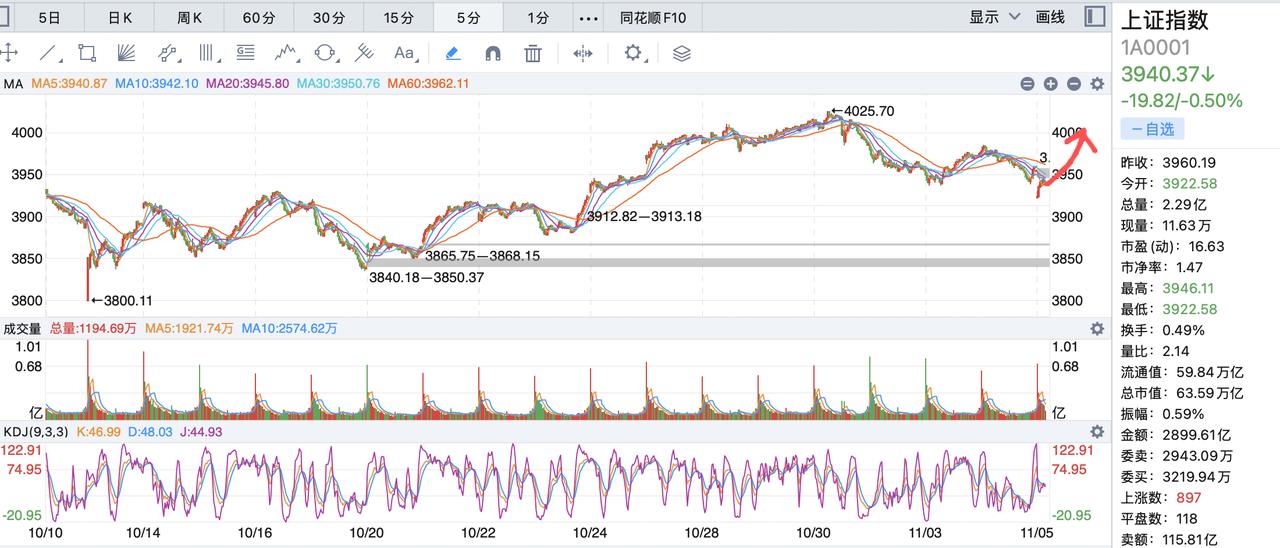The height and width of the screenshot is (548, 1280).
Task: Click the 4025.70 high price marker
Action: point(861,111)
